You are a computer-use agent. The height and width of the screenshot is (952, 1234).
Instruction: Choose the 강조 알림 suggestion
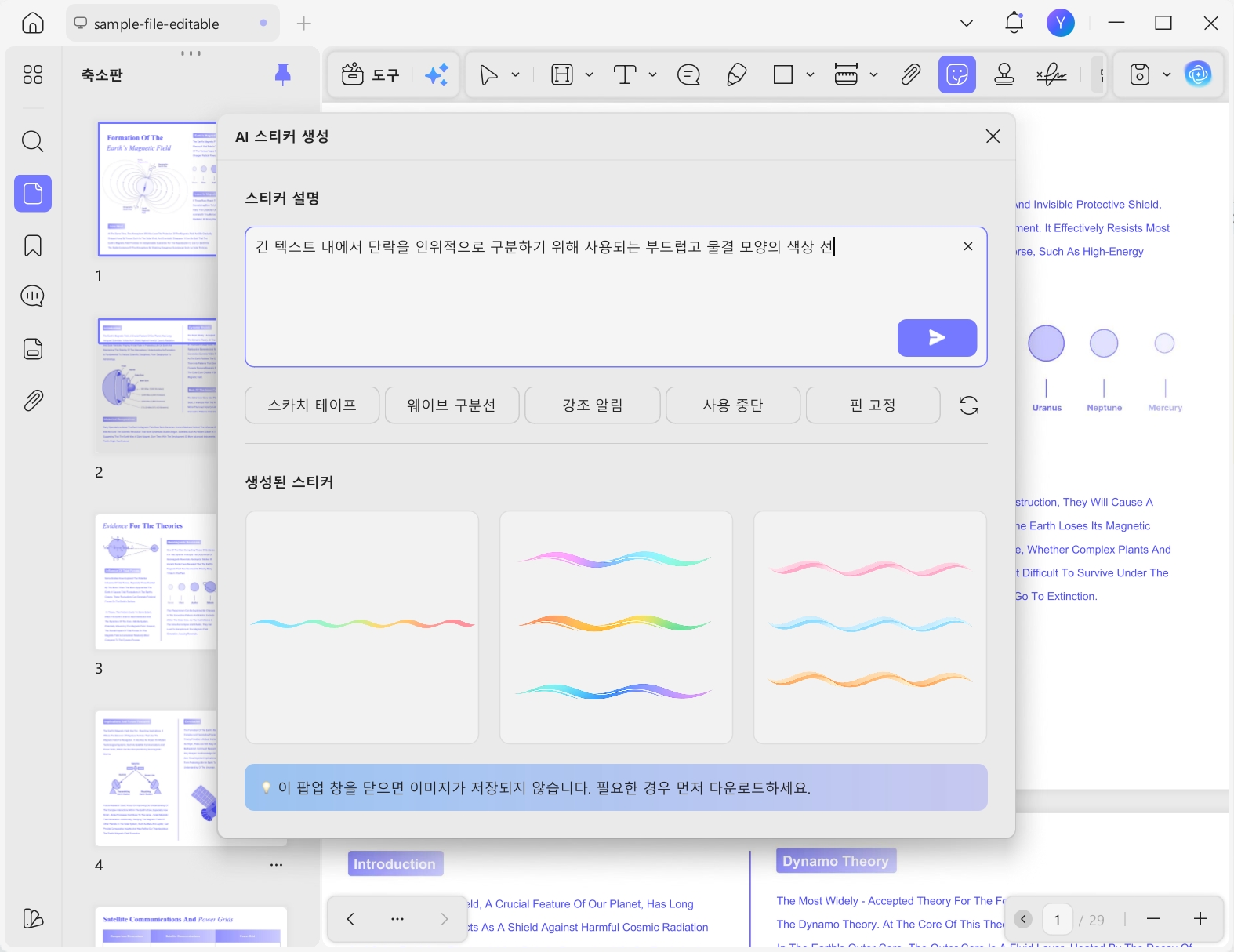click(593, 405)
